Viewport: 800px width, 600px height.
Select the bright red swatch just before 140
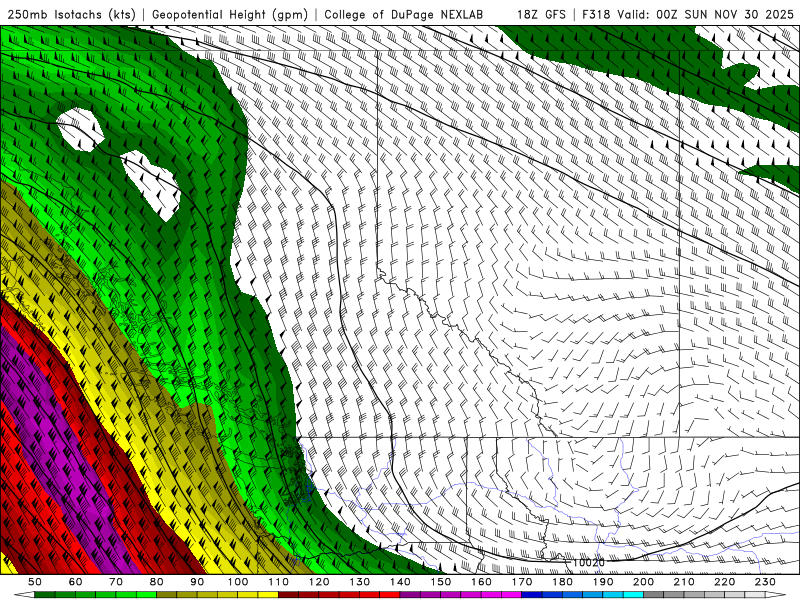(x=389, y=594)
